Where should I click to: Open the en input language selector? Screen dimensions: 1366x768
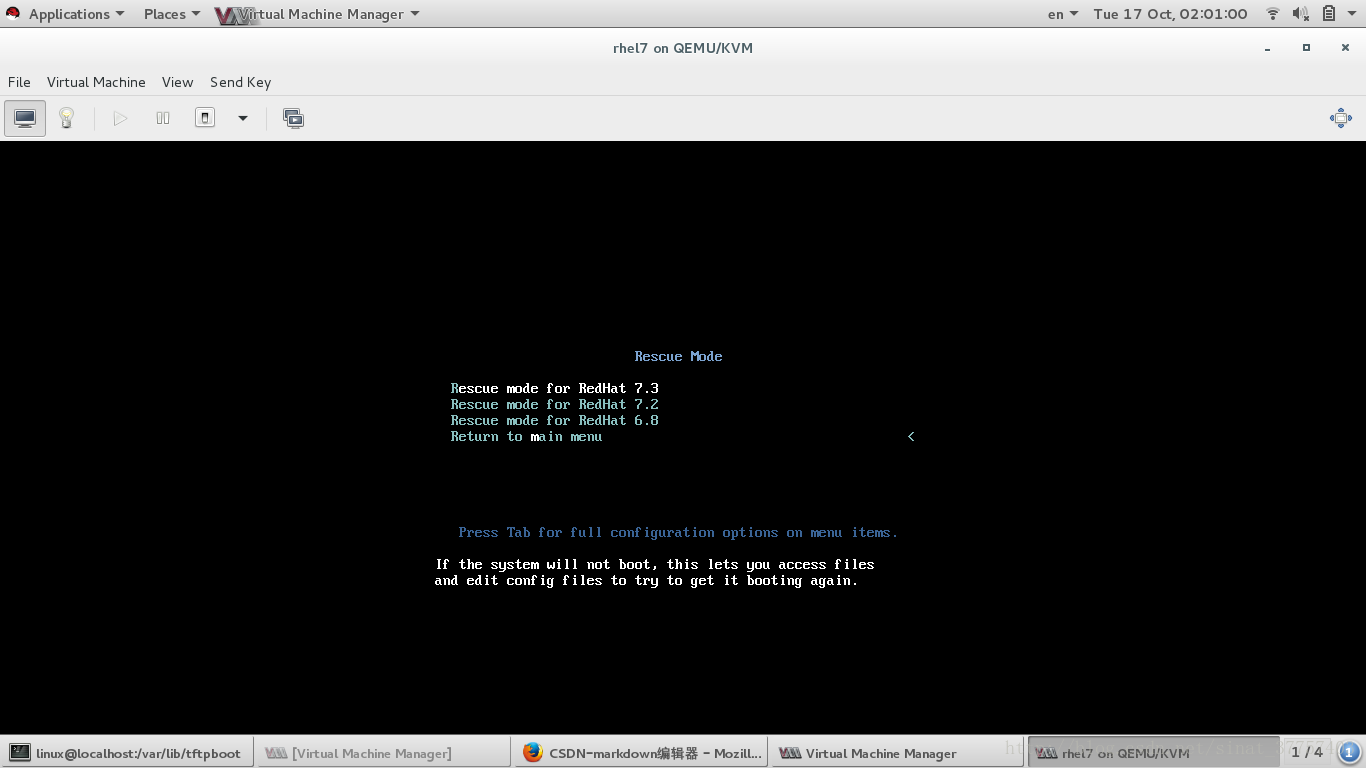(x=1062, y=14)
